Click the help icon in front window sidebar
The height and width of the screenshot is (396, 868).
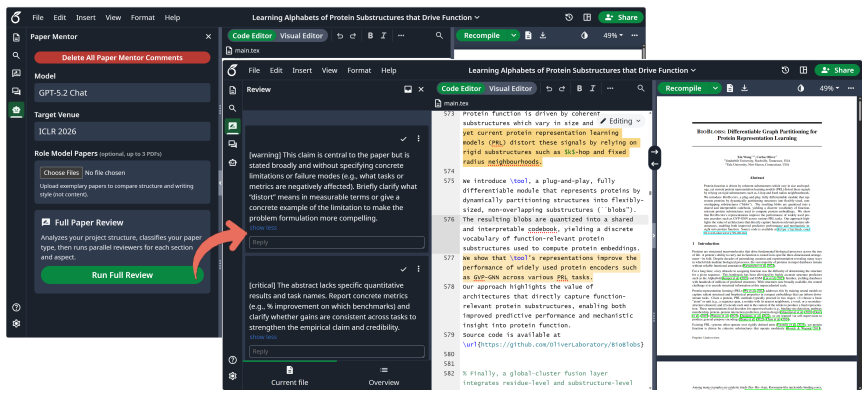coord(232,360)
